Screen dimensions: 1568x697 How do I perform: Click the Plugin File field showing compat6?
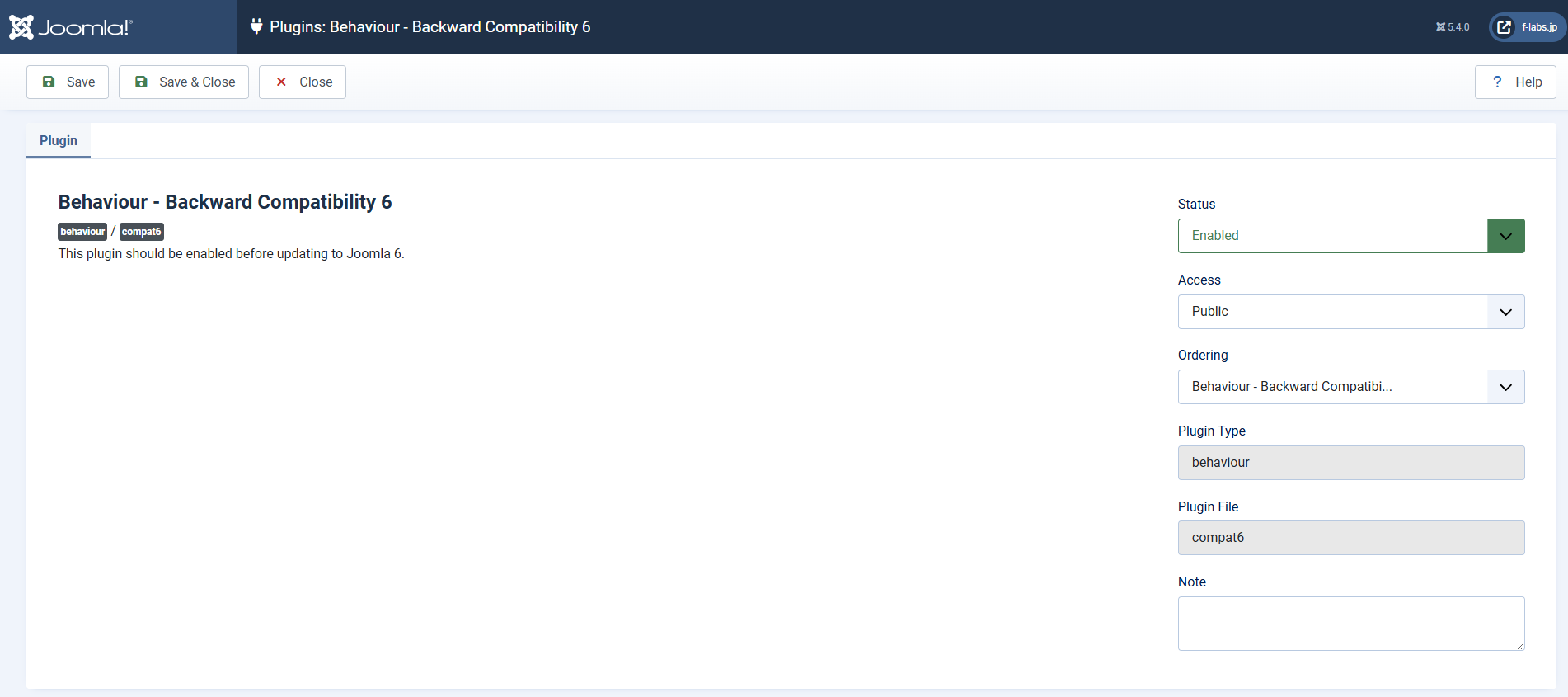coord(1350,538)
